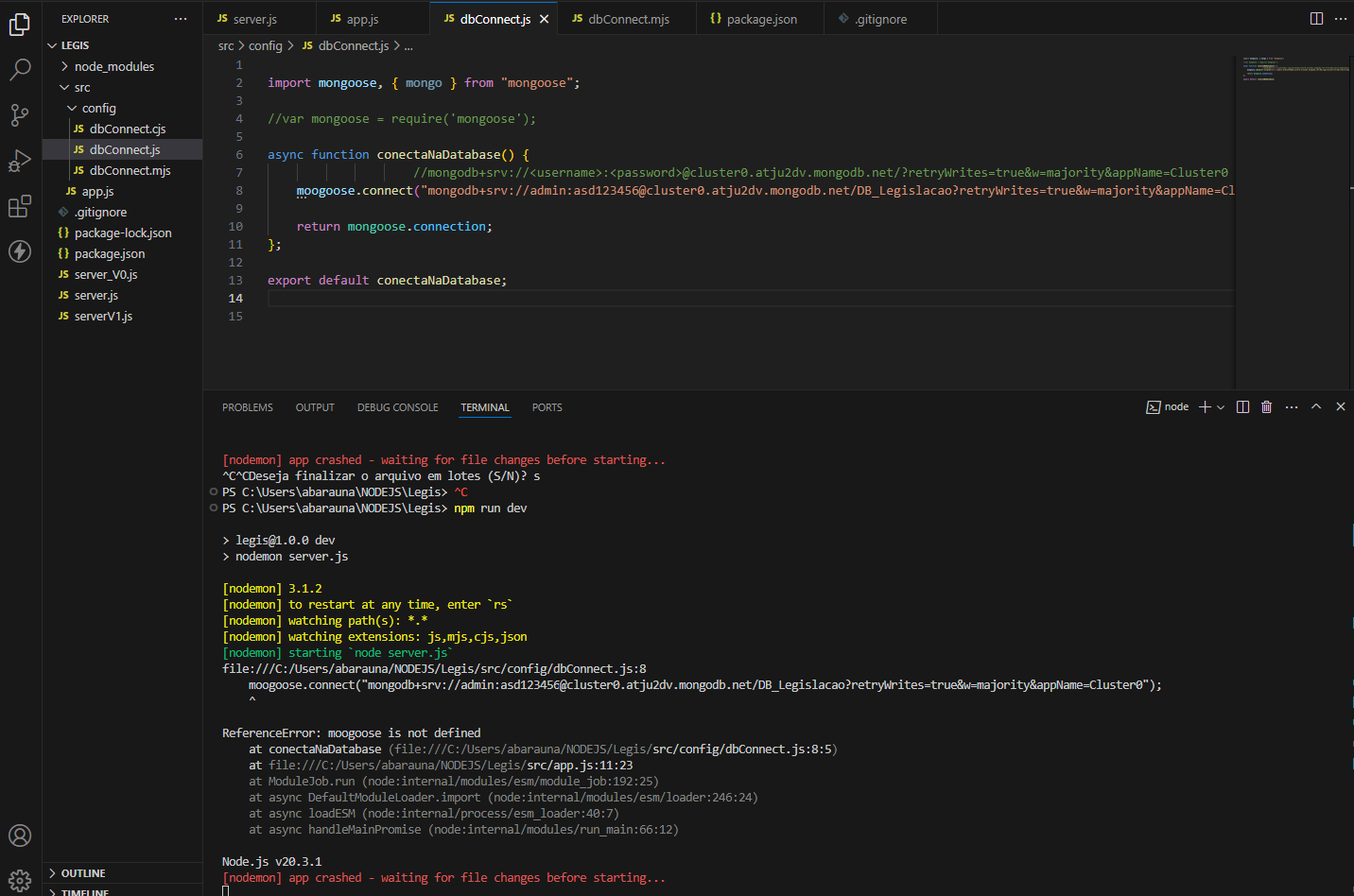Open the Search view icon
The image size is (1354, 896).
[20, 70]
